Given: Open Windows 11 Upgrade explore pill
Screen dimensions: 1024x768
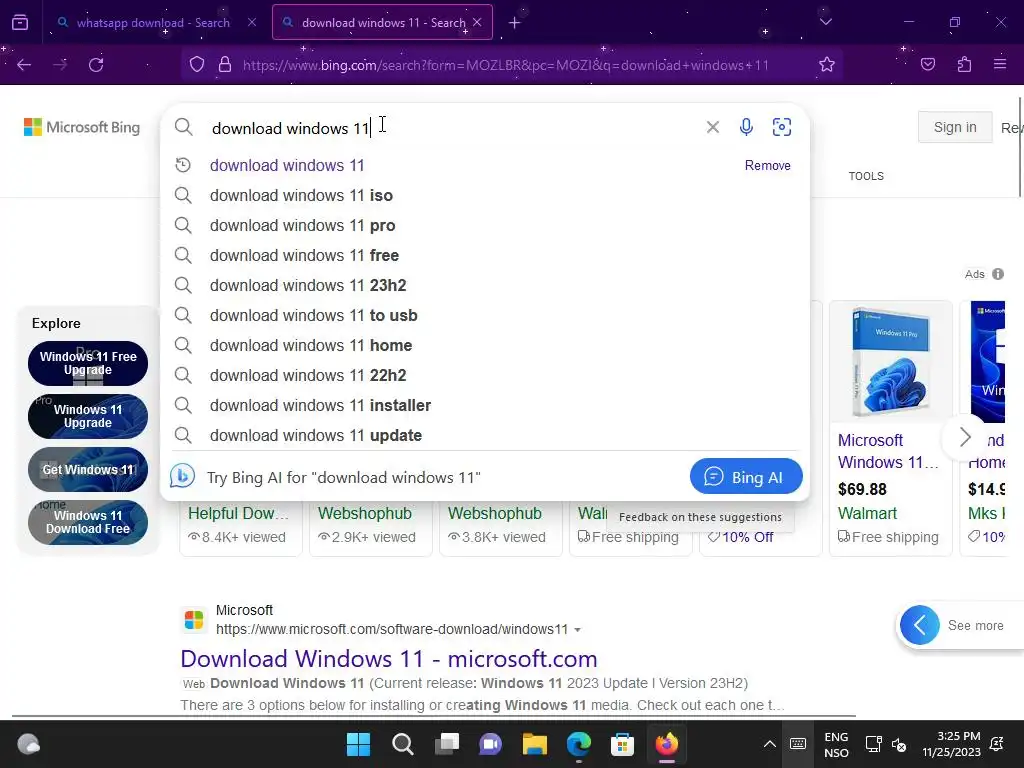Looking at the screenshot, I should coord(88,416).
